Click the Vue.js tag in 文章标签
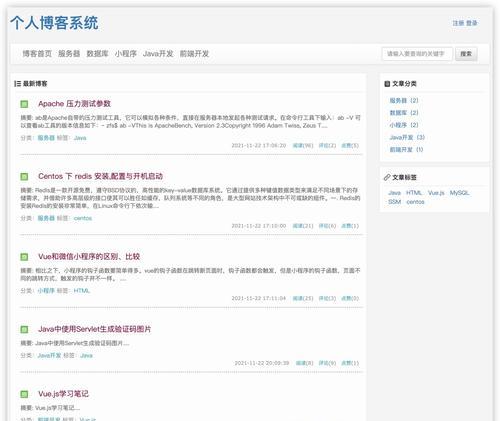500x421 pixels. coord(436,193)
